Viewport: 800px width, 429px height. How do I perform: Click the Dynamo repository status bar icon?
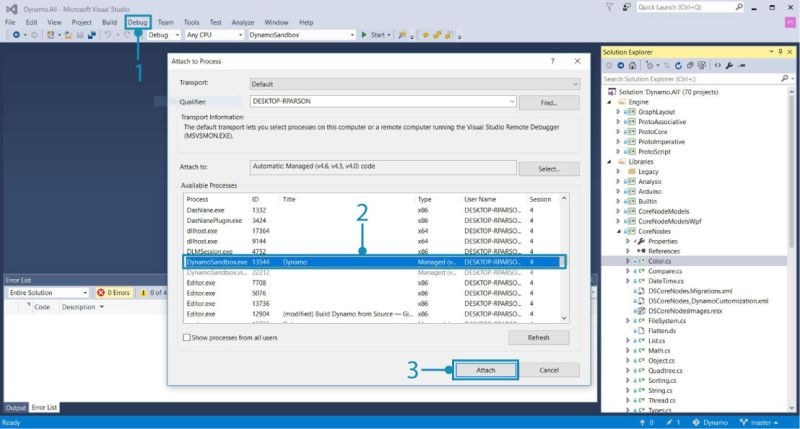pyautogui.click(x=696, y=422)
